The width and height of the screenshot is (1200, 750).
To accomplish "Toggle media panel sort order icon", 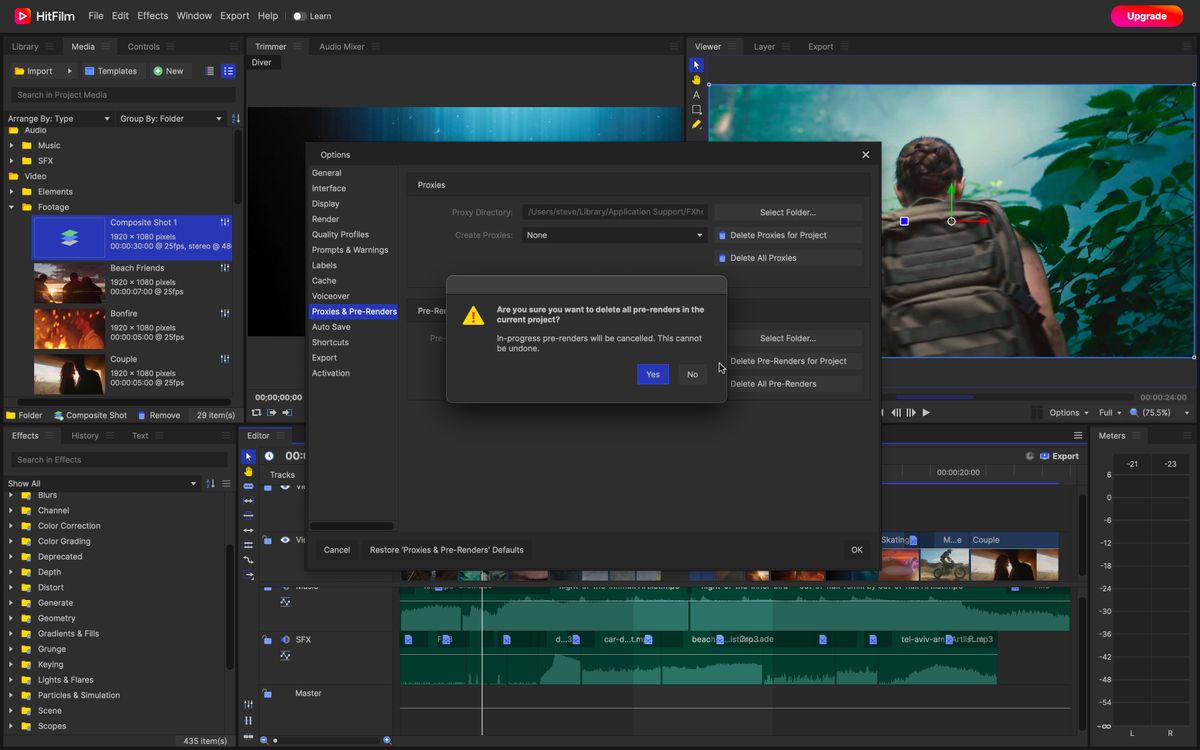I will click(x=236, y=118).
